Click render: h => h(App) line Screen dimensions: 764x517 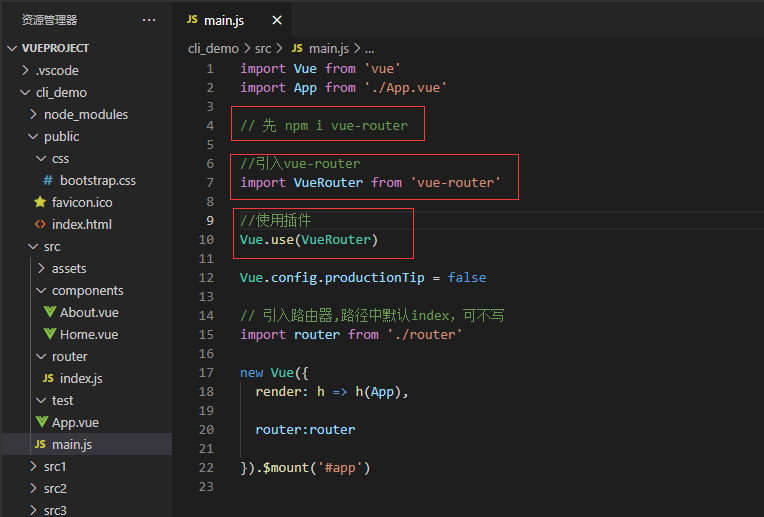331,392
